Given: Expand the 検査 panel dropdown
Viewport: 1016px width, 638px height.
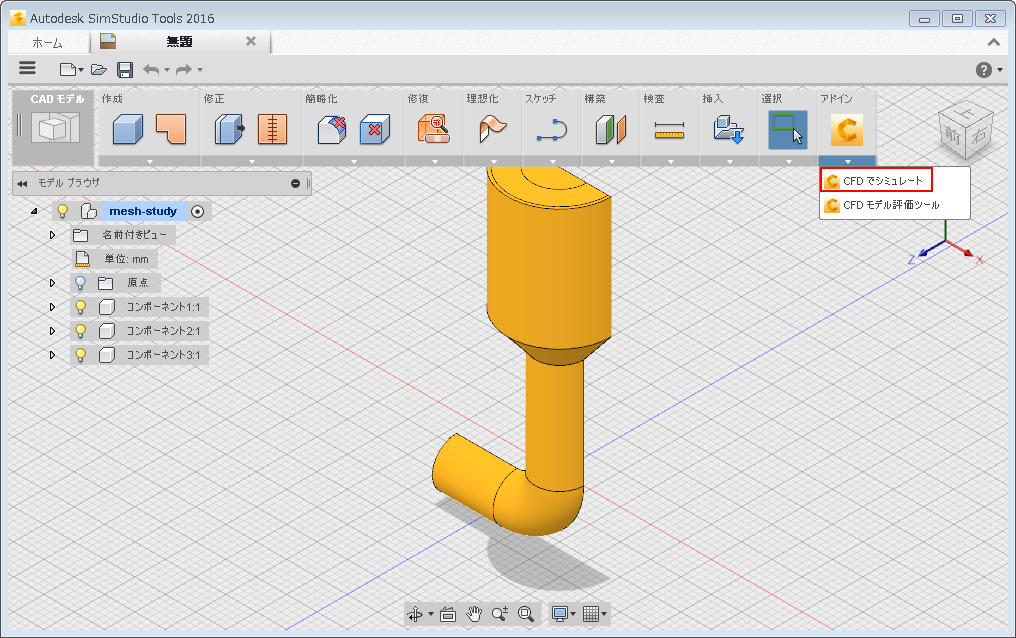Looking at the screenshot, I should point(671,161).
